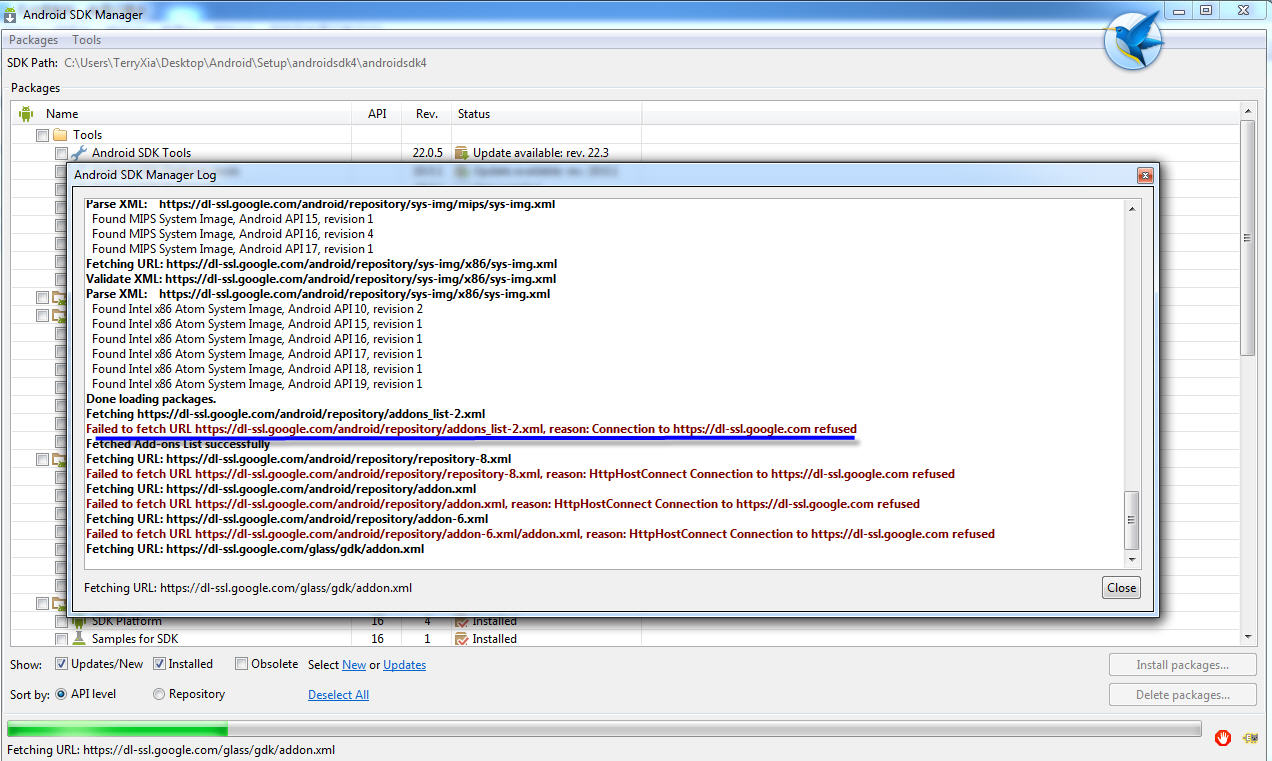Image resolution: width=1272 pixels, height=761 pixels.
Task: Open the Tools menu in menu bar
Action: point(87,40)
